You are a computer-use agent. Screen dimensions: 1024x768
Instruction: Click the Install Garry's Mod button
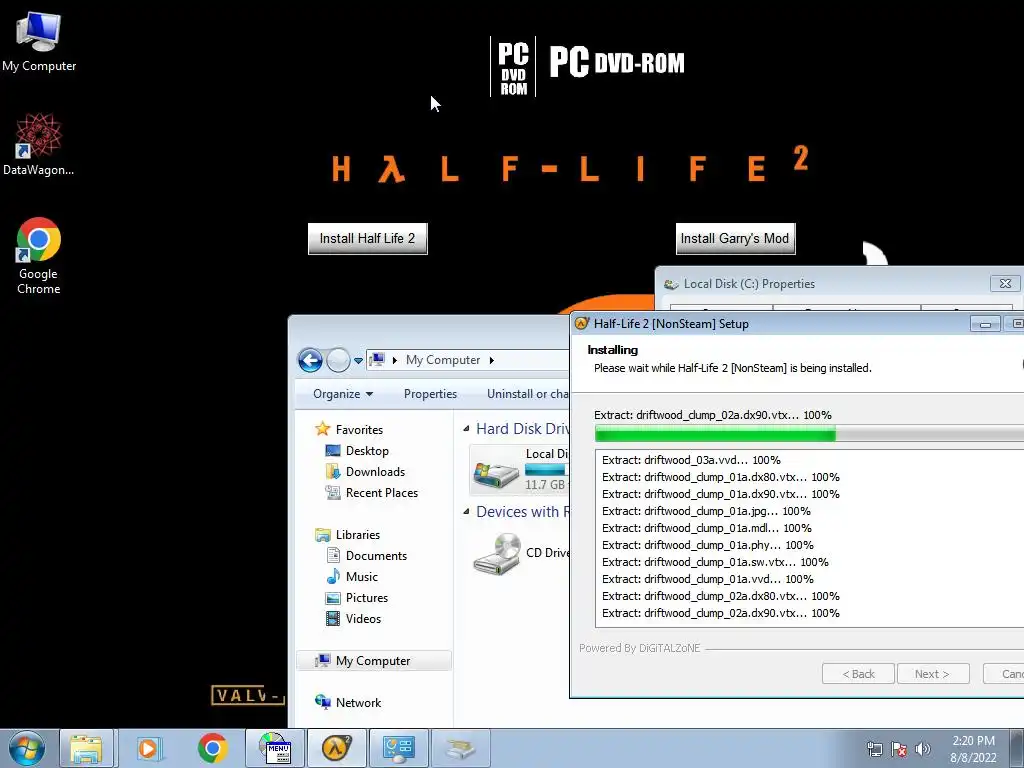735,239
